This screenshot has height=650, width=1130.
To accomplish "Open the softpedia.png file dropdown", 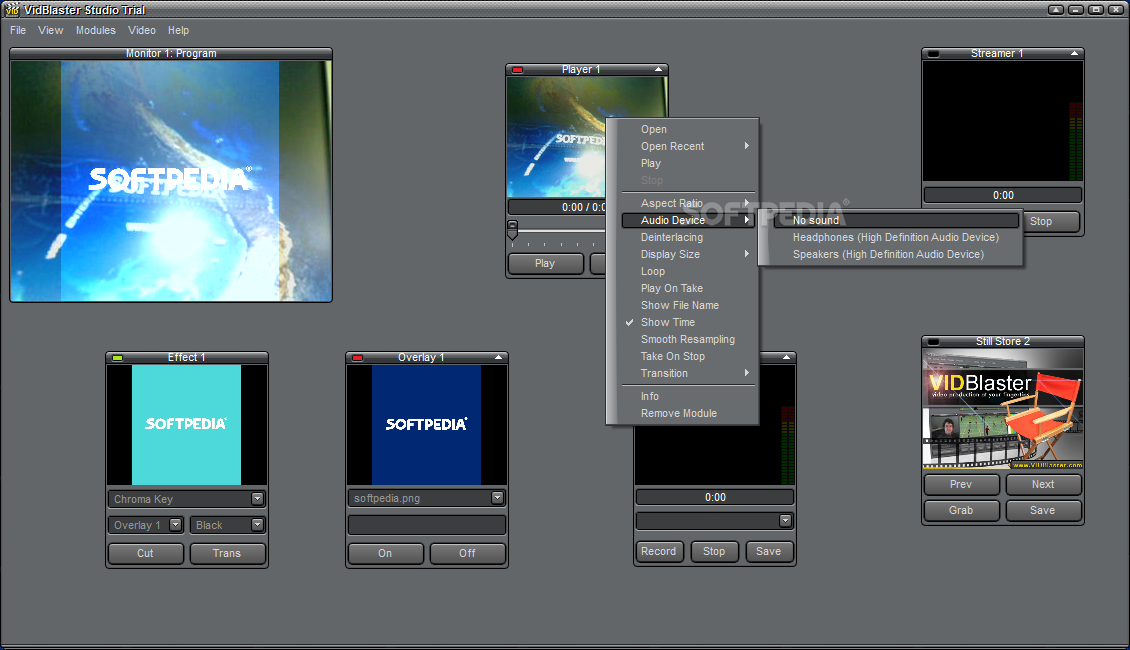I will 497,498.
